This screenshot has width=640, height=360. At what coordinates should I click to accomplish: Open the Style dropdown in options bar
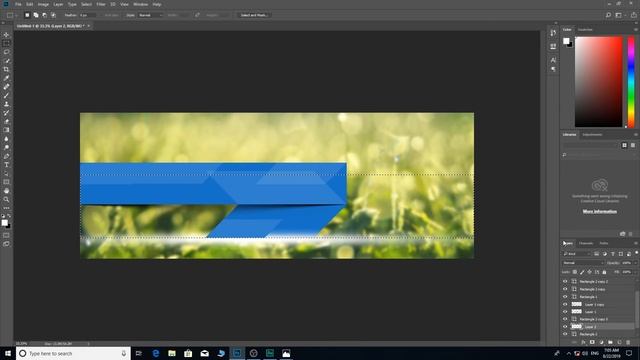pyautogui.click(x=151, y=15)
